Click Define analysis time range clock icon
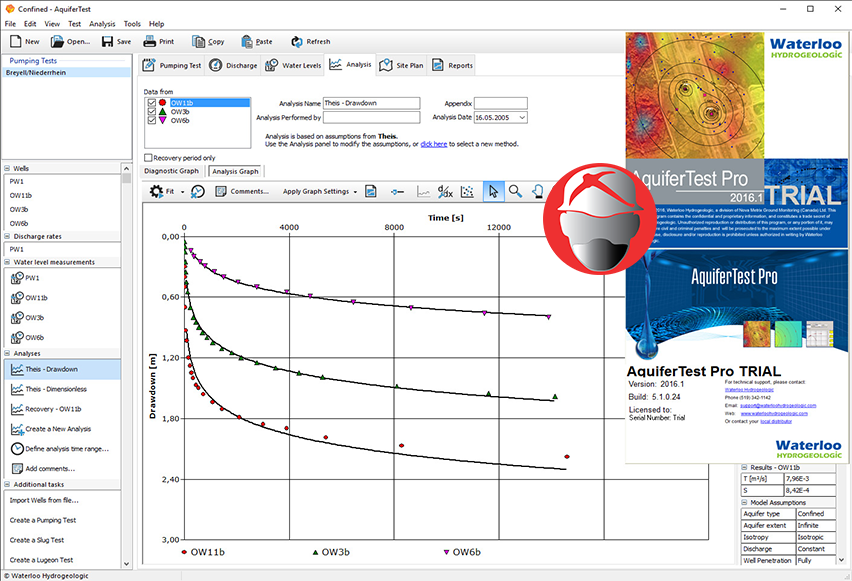The image size is (852, 581). tap(17, 449)
